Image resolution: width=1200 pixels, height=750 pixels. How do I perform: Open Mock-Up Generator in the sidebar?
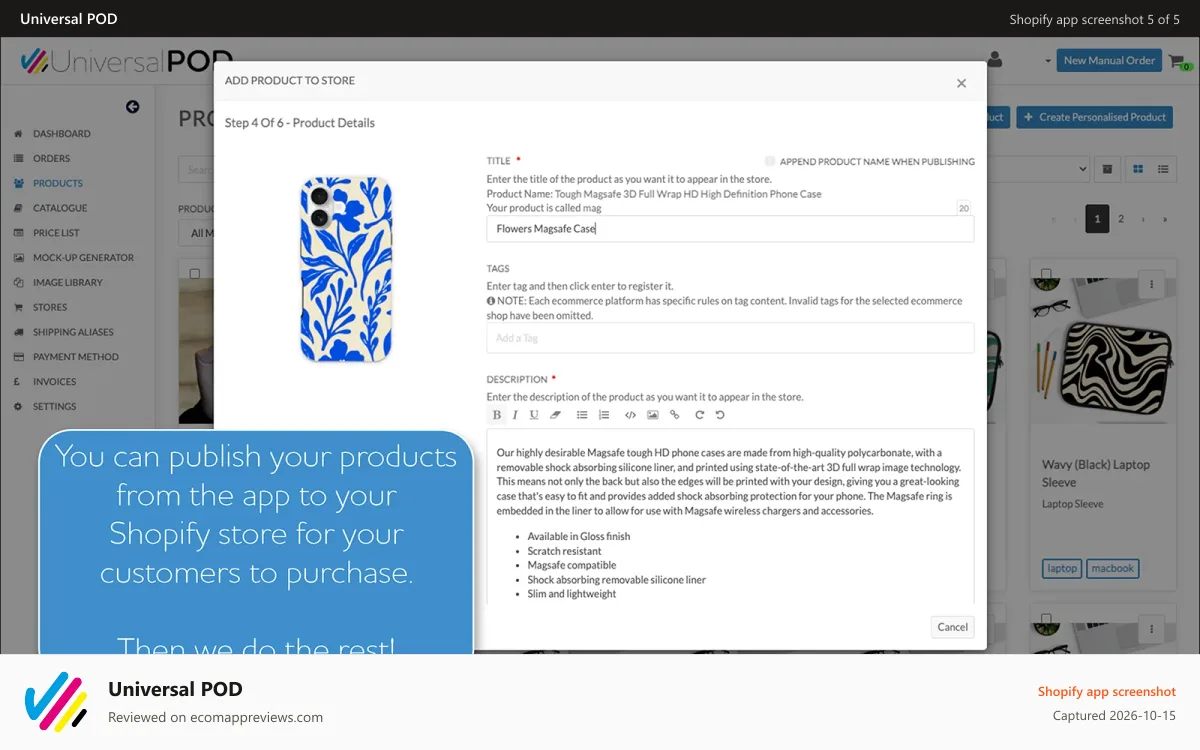(83, 257)
